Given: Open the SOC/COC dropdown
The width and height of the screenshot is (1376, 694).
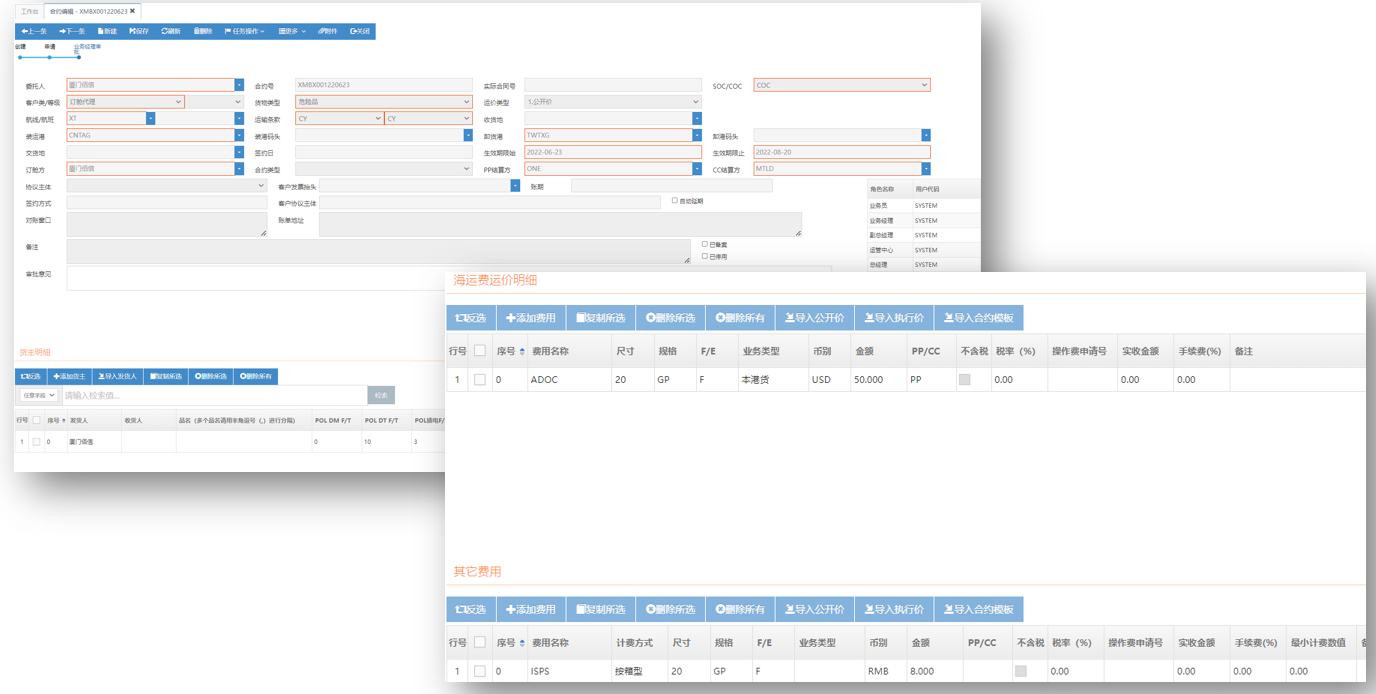Looking at the screenshot, I should coord(841,85).
